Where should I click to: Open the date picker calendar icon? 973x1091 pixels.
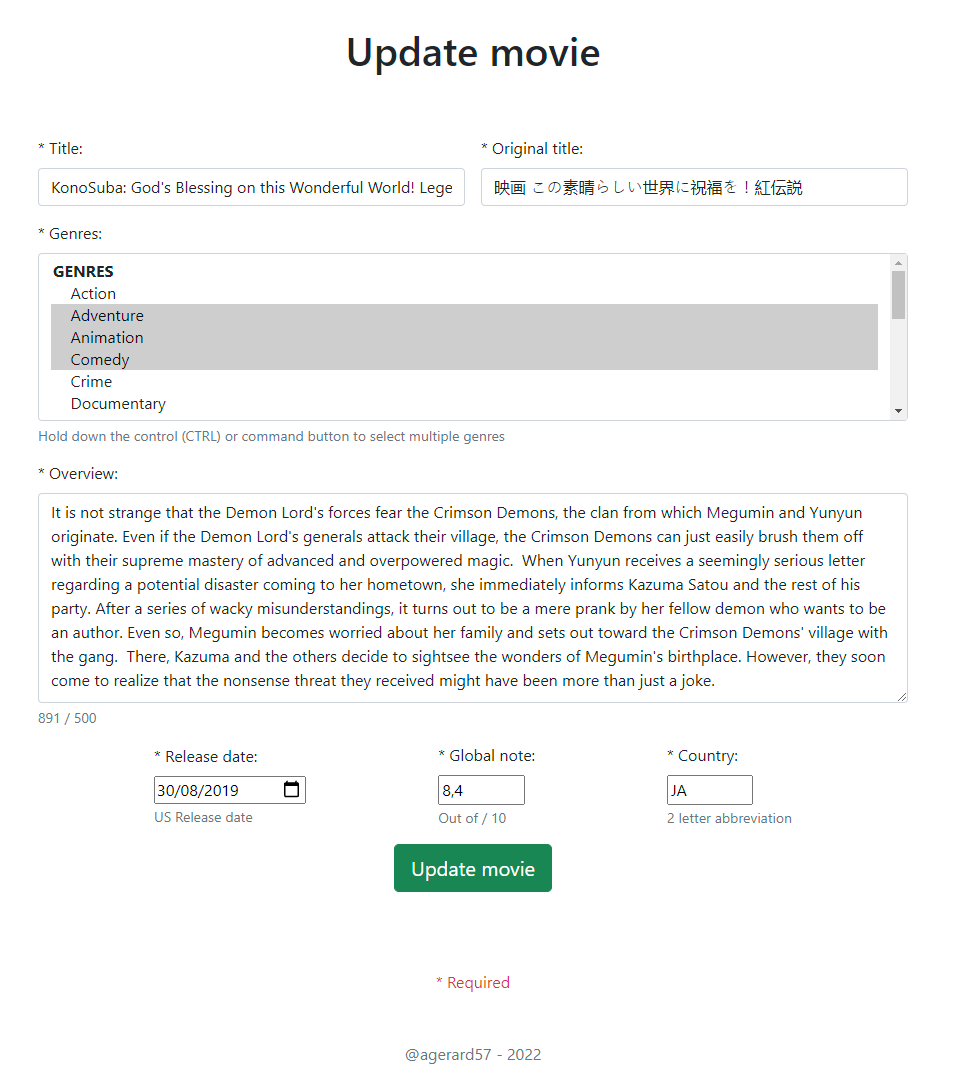pyautogui.click(x=291, y=789)
